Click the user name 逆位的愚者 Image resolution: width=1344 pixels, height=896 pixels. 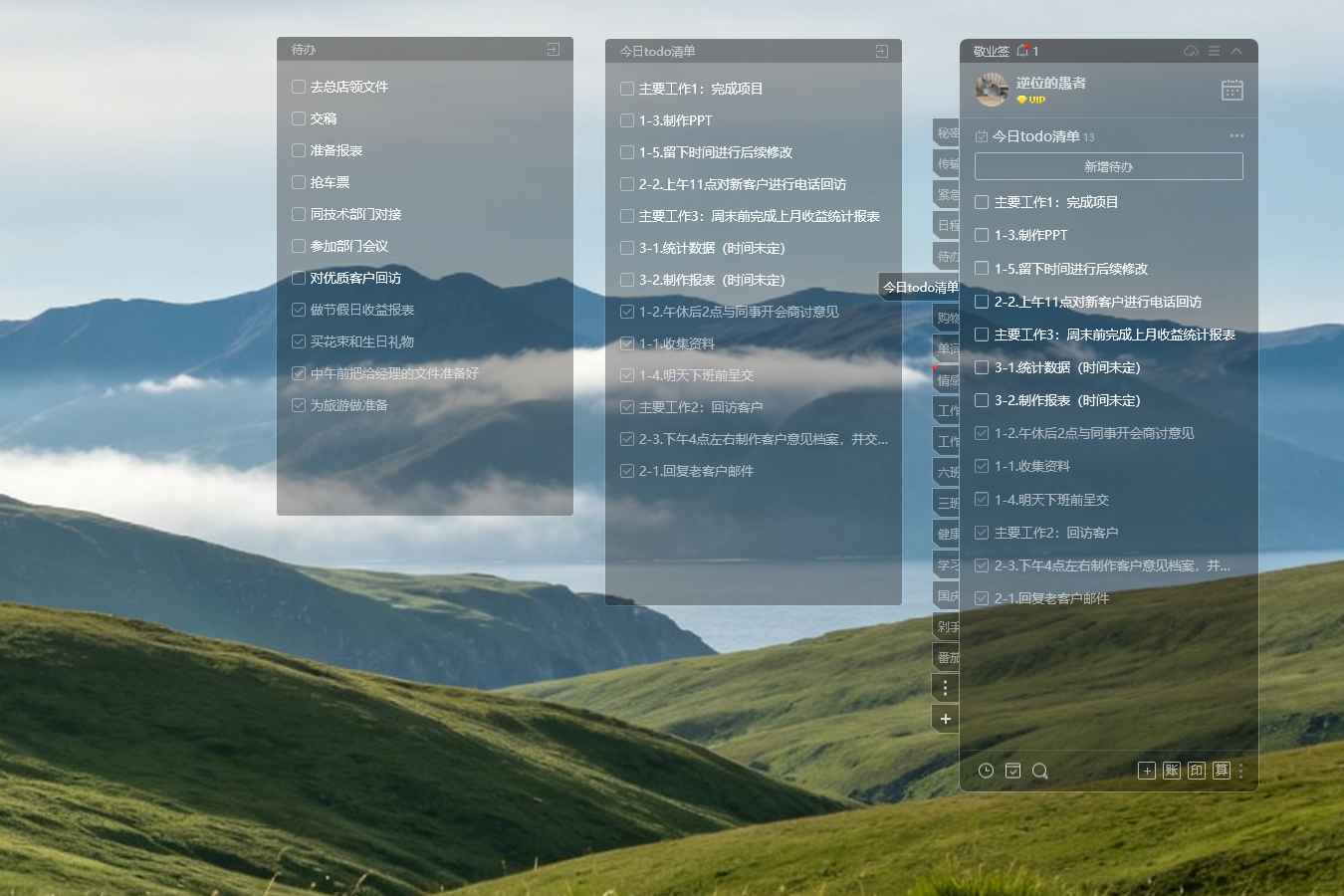1051,83
